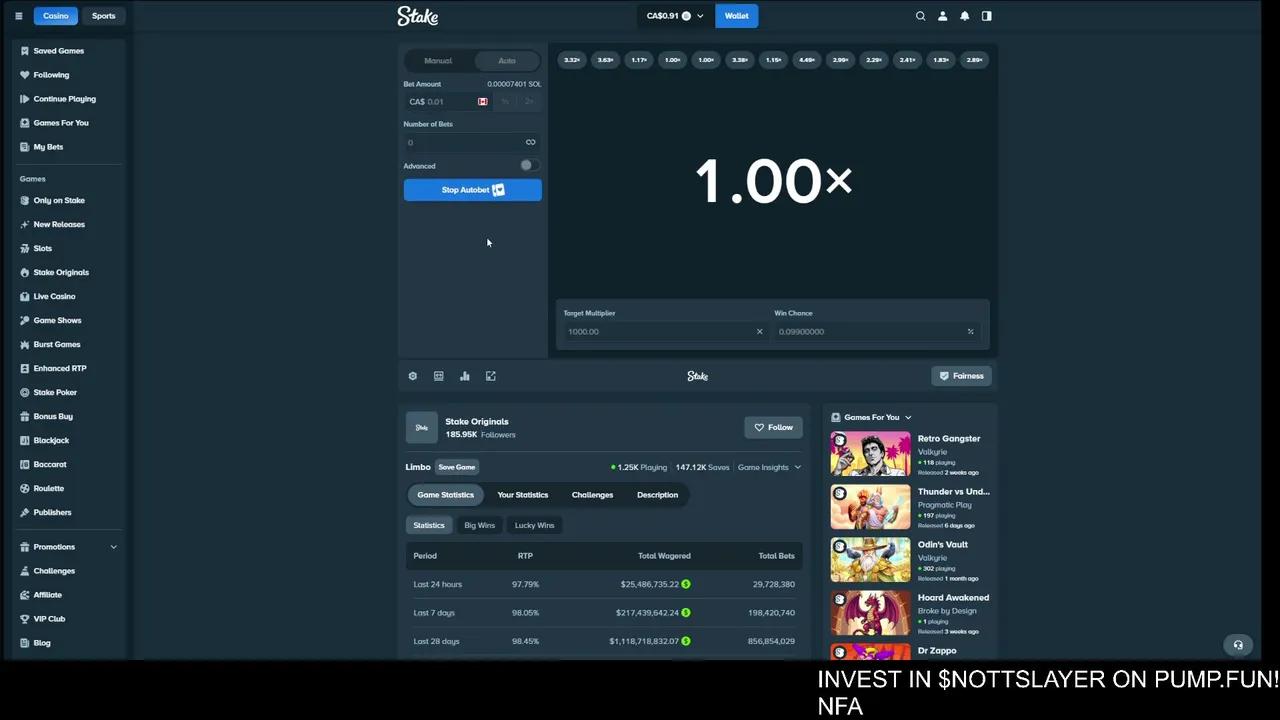
Task: Select the Description tab
Action: click(x=657, y=495)
